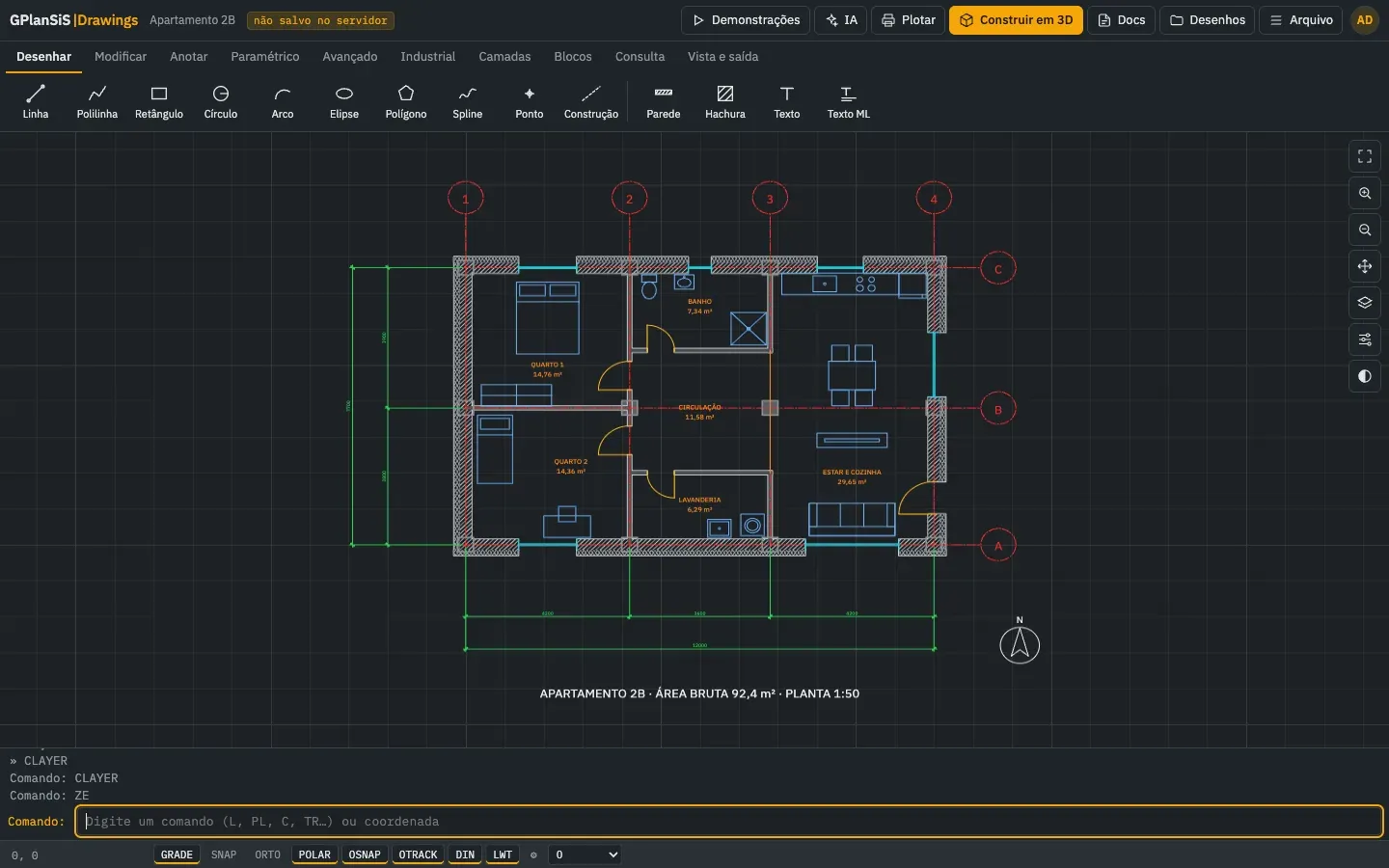Toggle the contrast theme icon
Viewport: 1389px width, 868px height.
tap(1365, 376)
